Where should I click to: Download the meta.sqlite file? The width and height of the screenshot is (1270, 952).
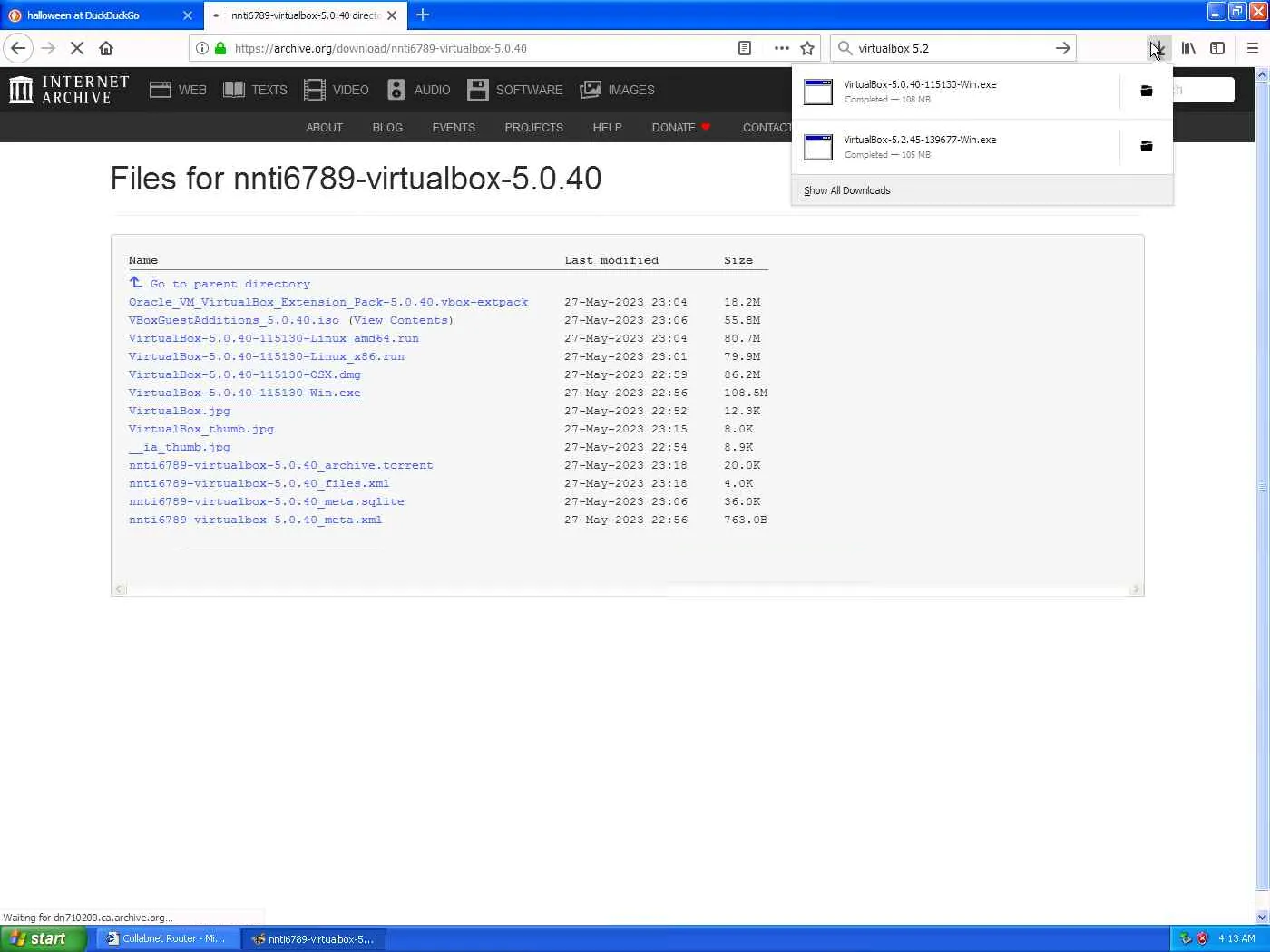pos(267,501)
